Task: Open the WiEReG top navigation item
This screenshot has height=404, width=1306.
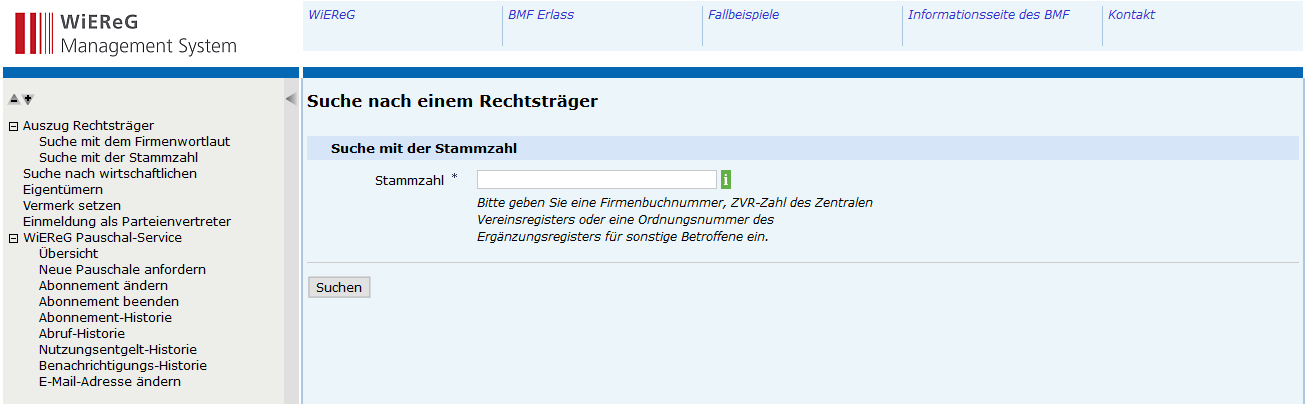Action: tap(331, 15)
